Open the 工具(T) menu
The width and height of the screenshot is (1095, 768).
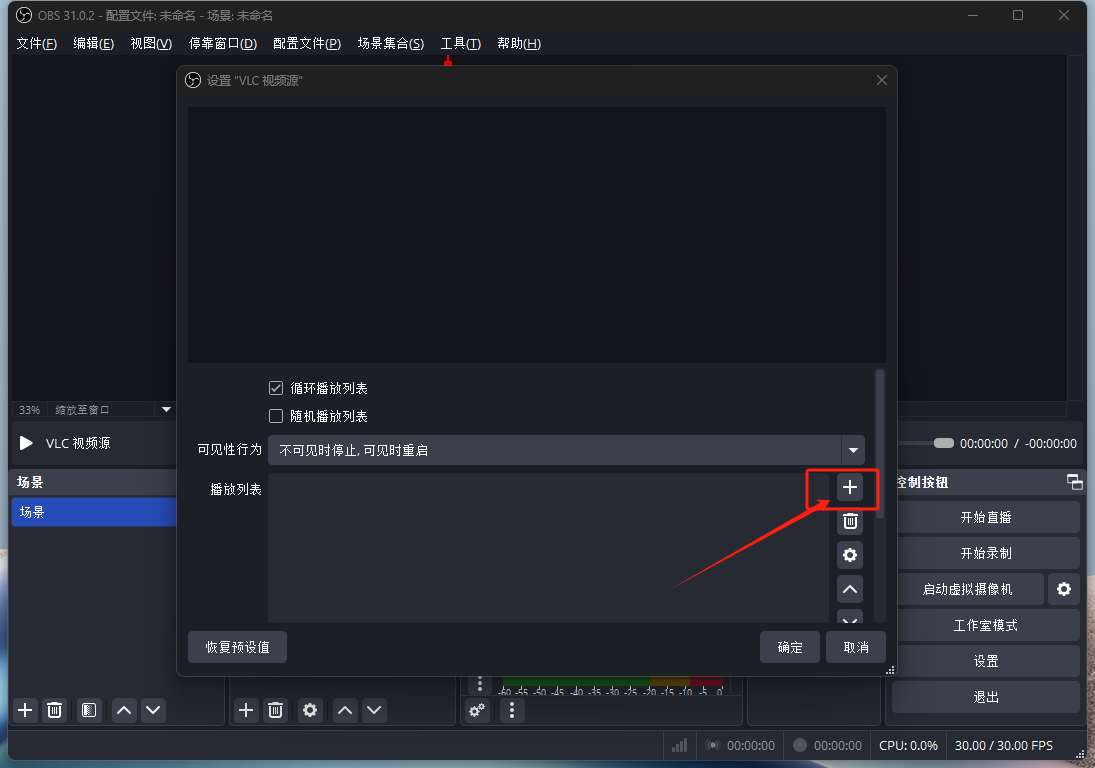(460, 43)
